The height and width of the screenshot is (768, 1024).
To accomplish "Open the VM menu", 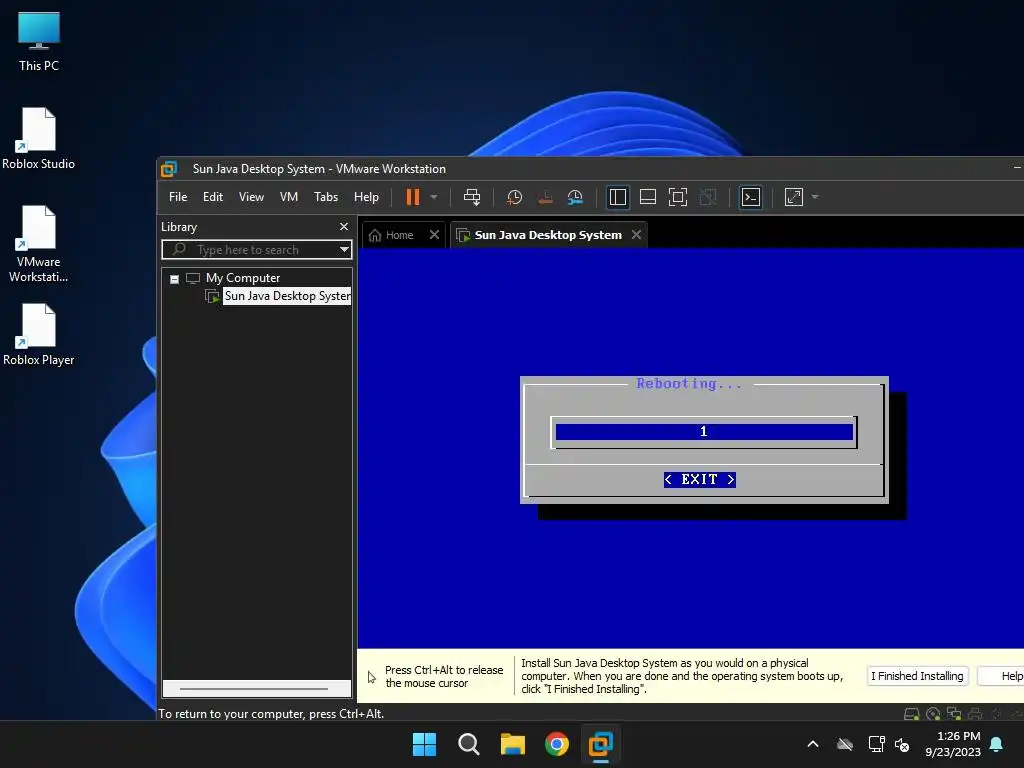I will pyautogui.click(x=289, y=197).
